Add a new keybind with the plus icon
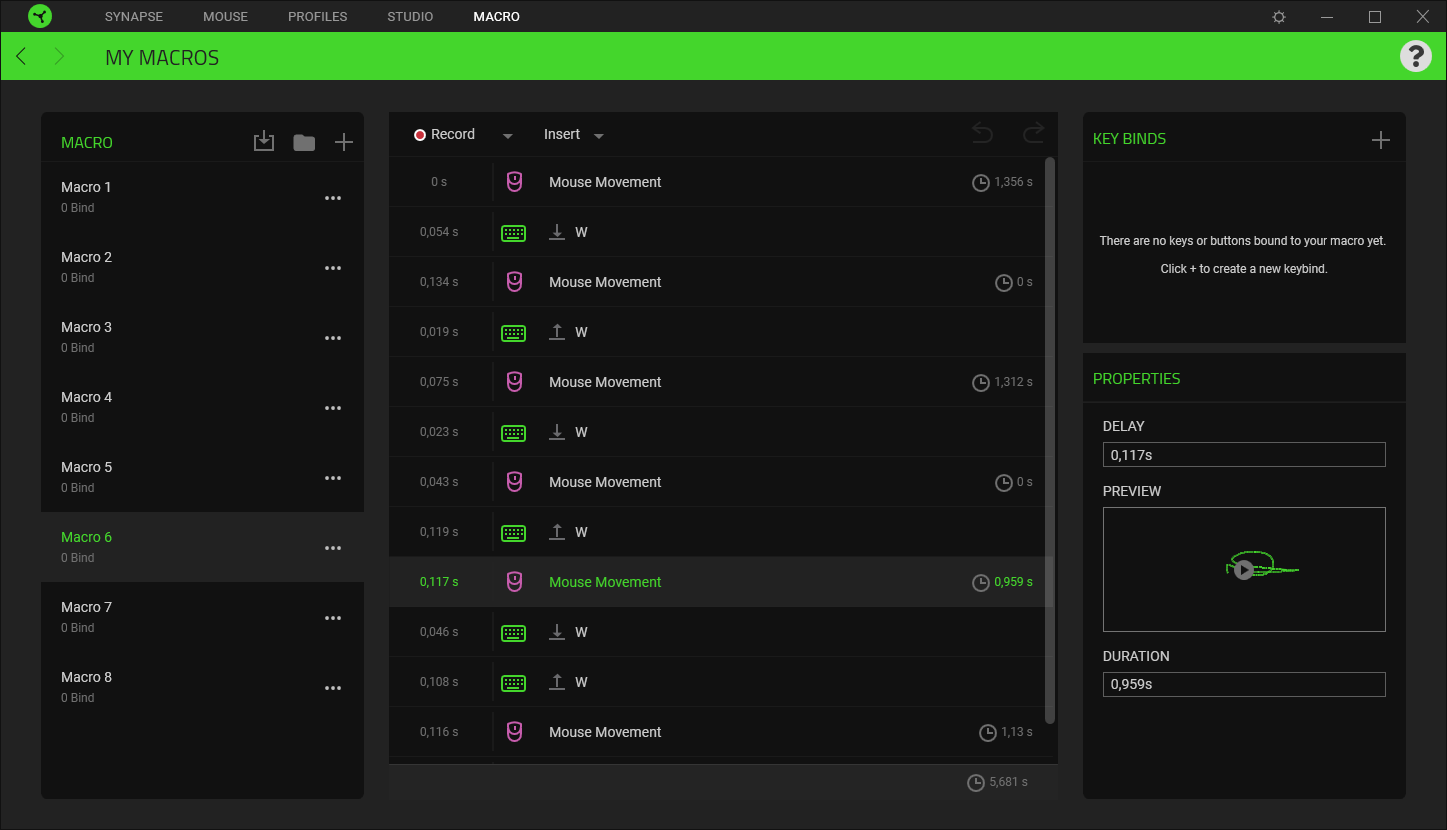Screen dimensions: 1447x830 (1381, 140)
